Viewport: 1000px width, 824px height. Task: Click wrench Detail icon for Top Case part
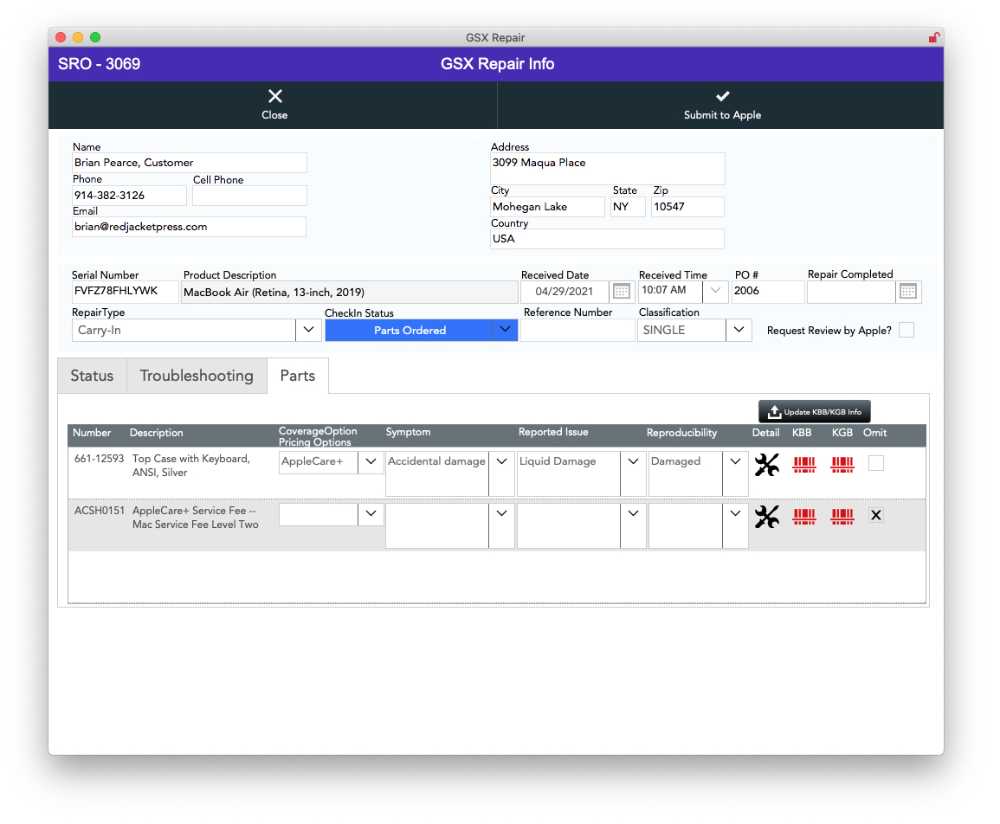(x=766, y=464)
